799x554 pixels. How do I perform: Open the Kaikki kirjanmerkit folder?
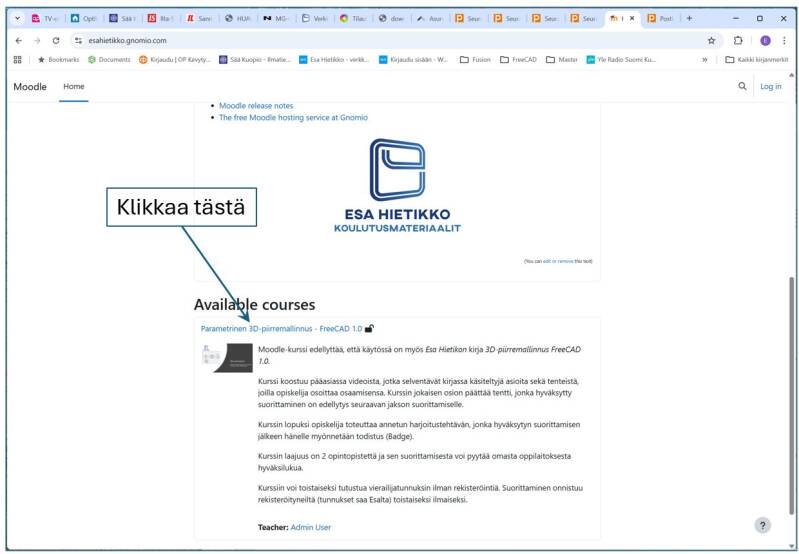[x=757, y=60]
